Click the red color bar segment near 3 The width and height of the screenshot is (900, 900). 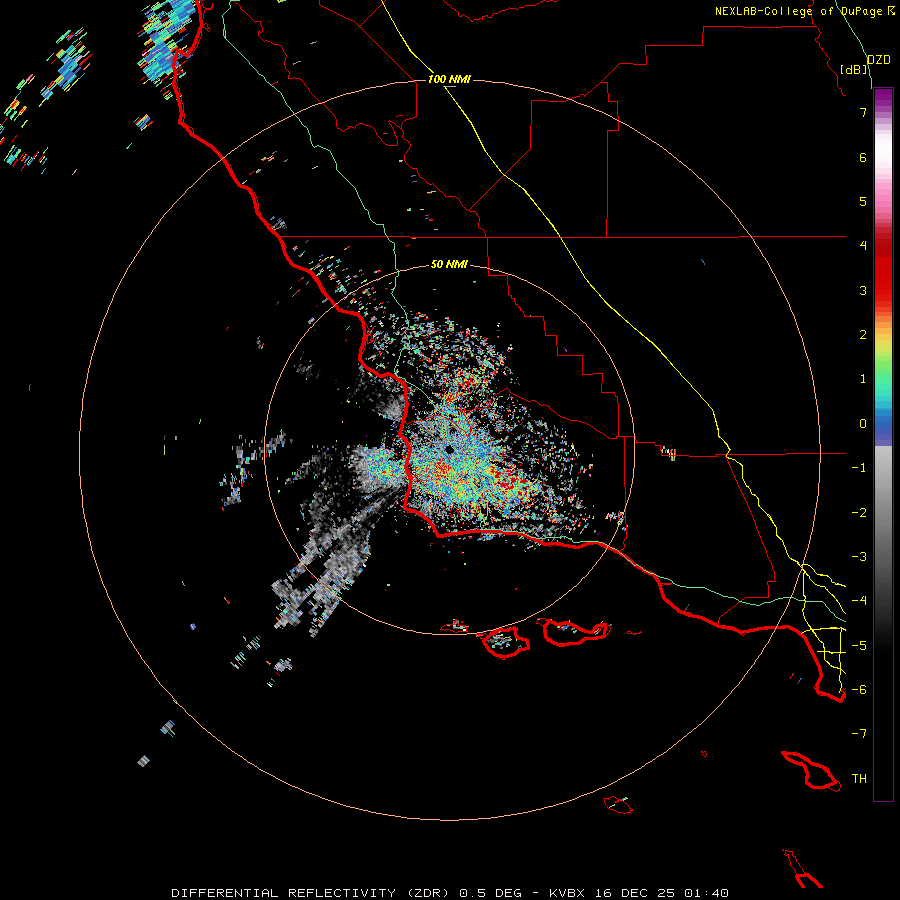pos(883,290)
